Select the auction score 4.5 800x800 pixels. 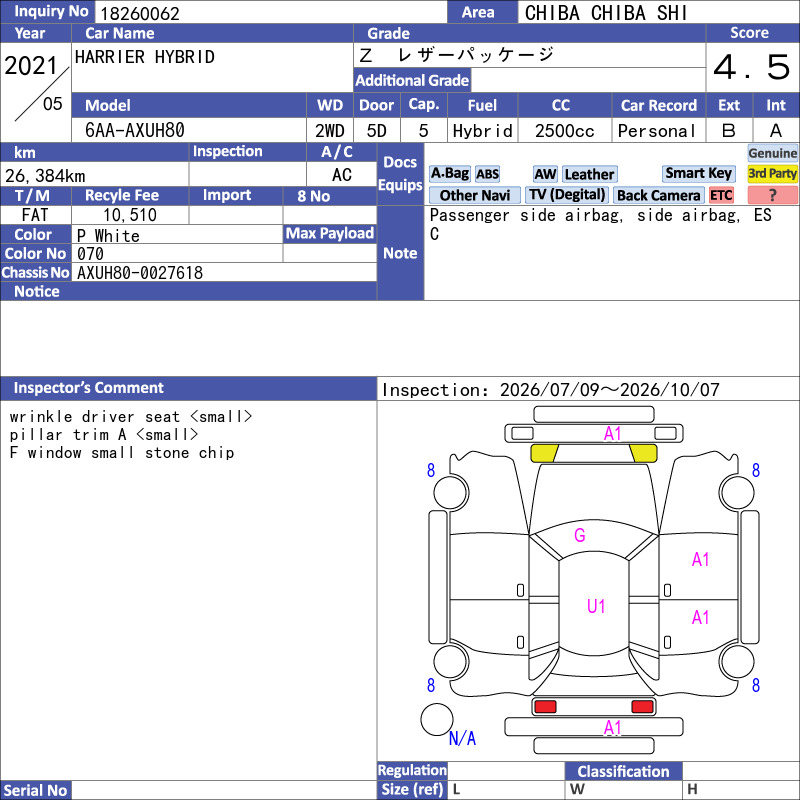tap(751, 67)
